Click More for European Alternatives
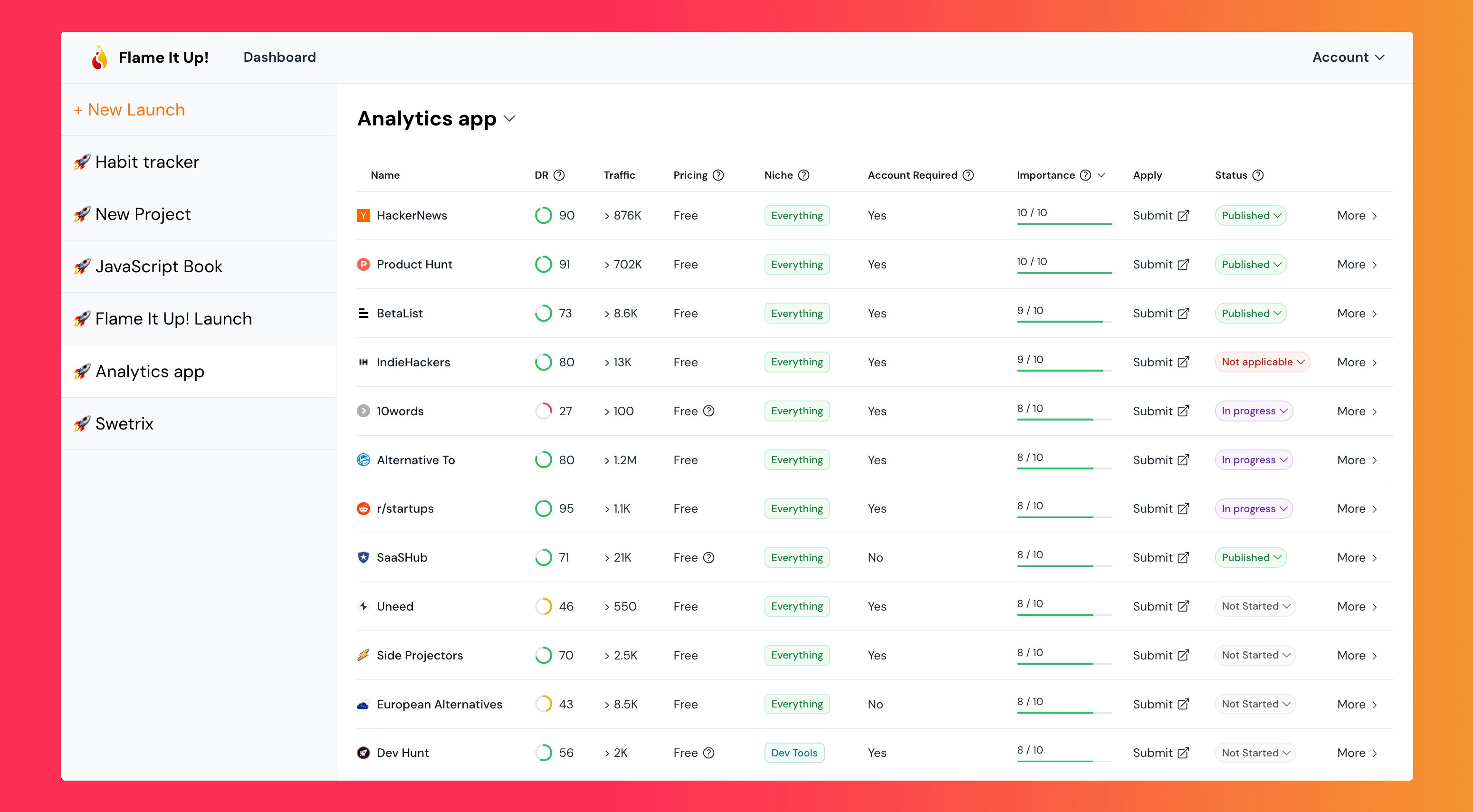 (x=1357, y=705)
